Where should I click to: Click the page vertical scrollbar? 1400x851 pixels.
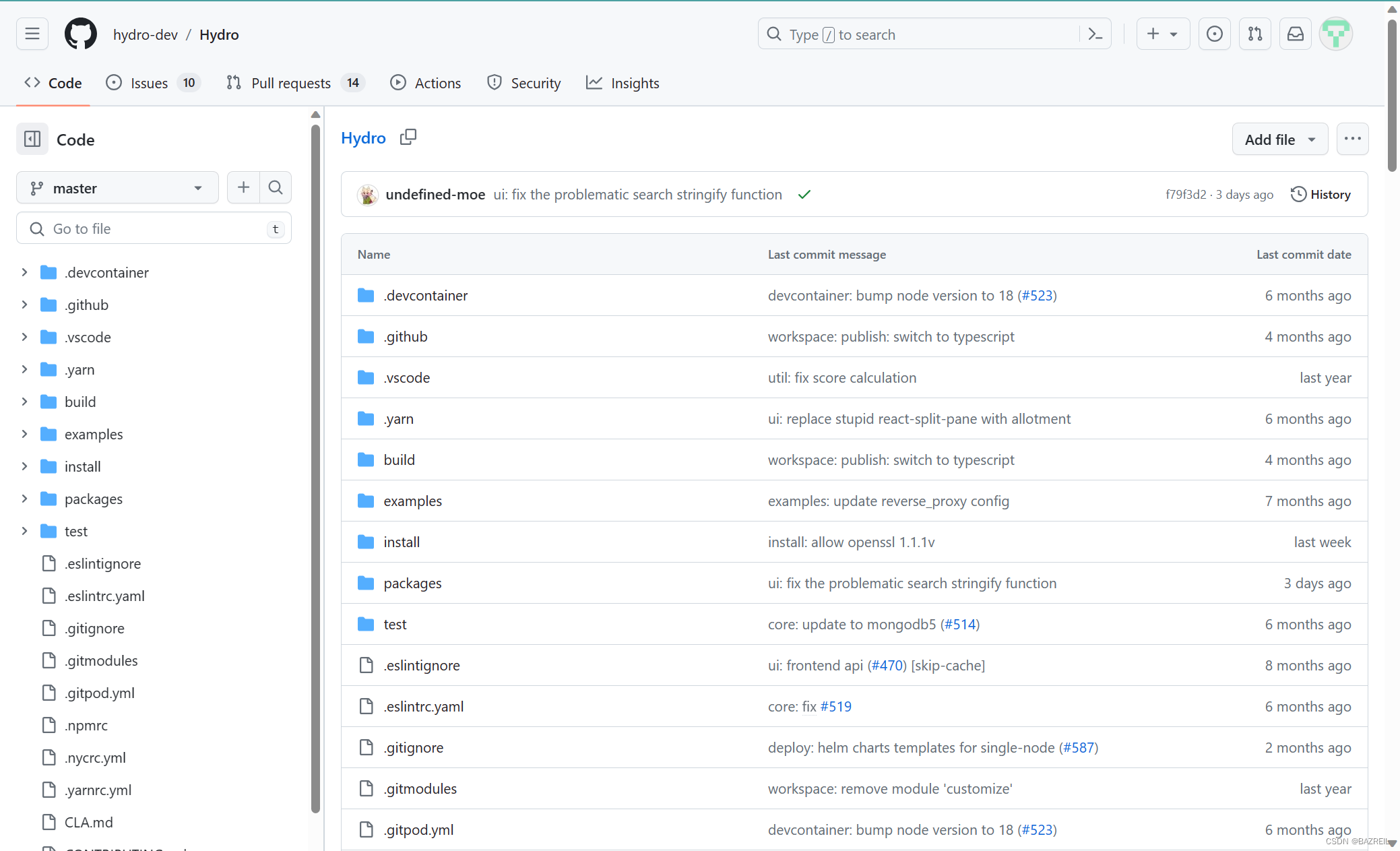(x=1392, y=94)
